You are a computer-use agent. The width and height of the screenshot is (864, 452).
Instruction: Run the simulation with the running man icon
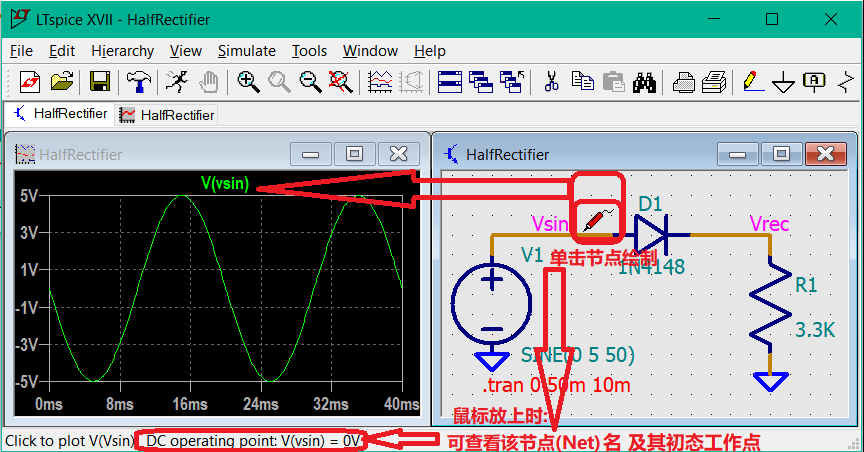(x=177, y=82)
